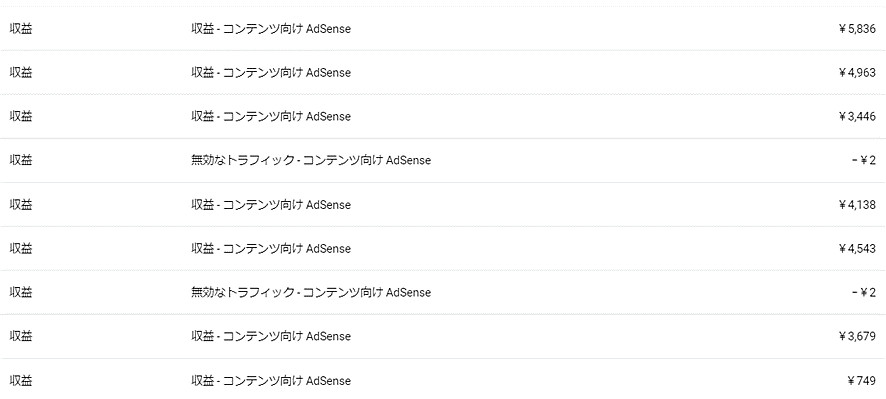
Task: Click the ¥3,446 amount
Action: click(857, 116)
